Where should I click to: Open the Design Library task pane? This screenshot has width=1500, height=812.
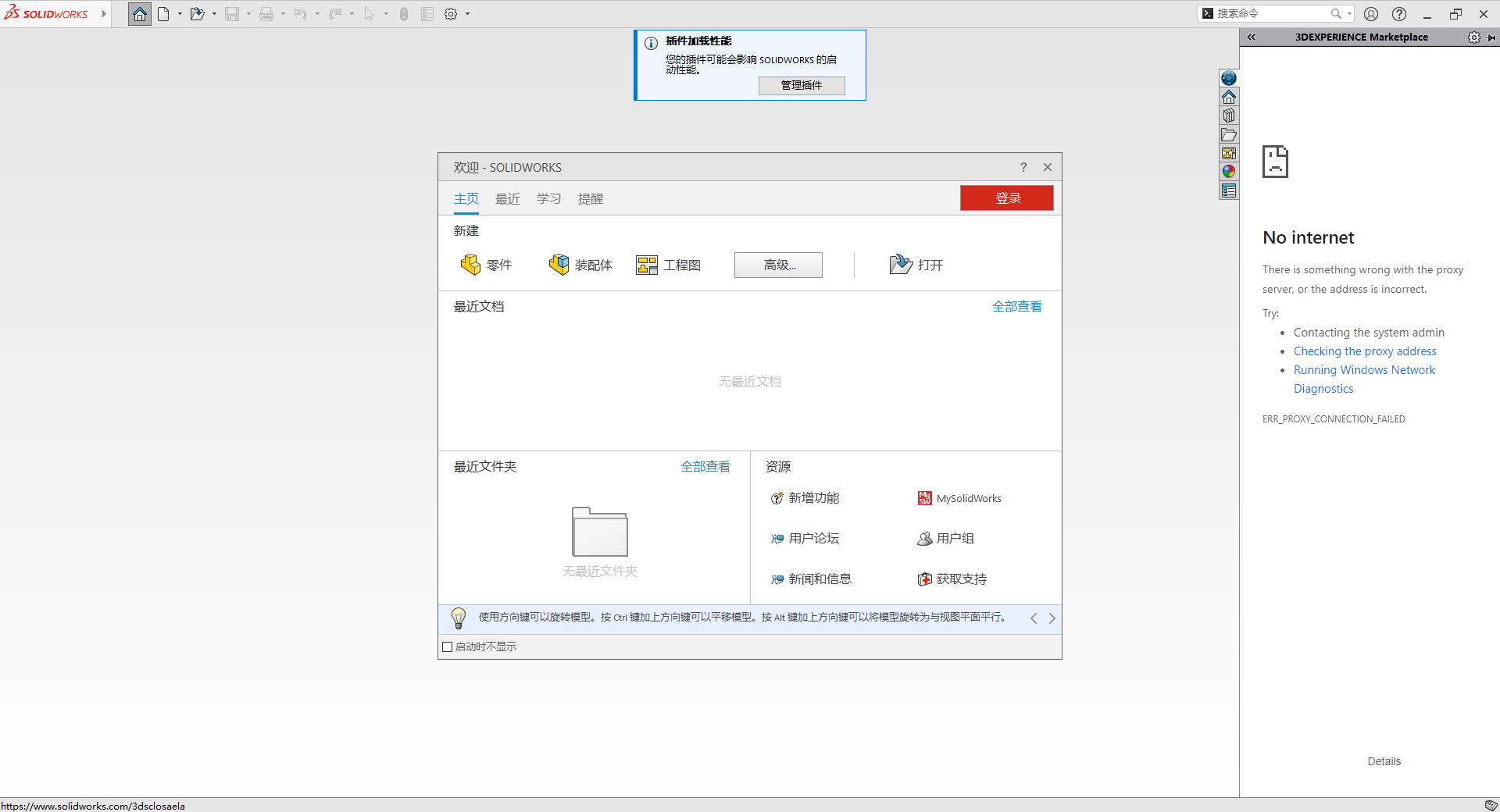[x=1229, y=115]
